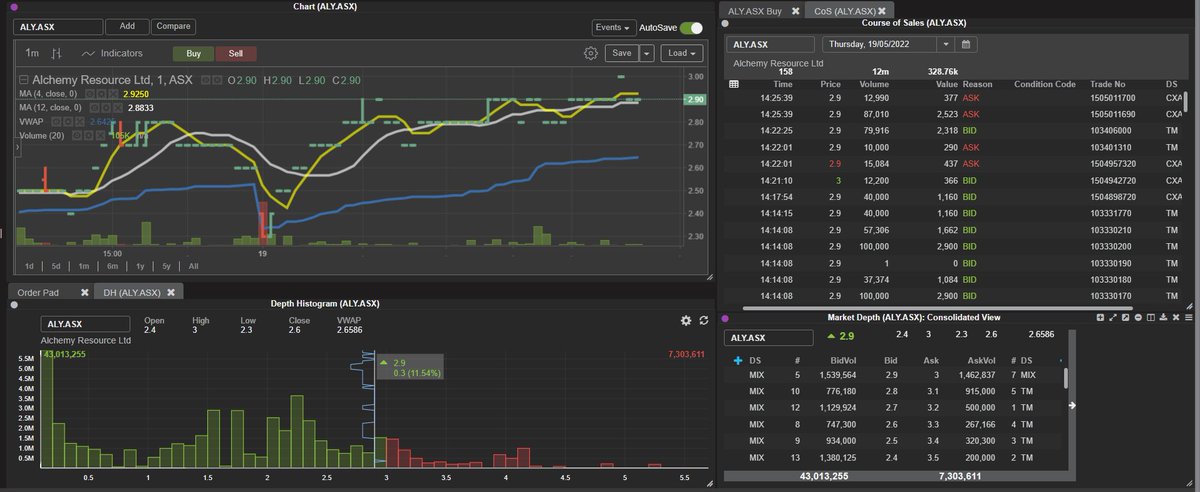Click the Add button in chart
This screenshot has width=1200, height=492.
(x=127, y=27)
